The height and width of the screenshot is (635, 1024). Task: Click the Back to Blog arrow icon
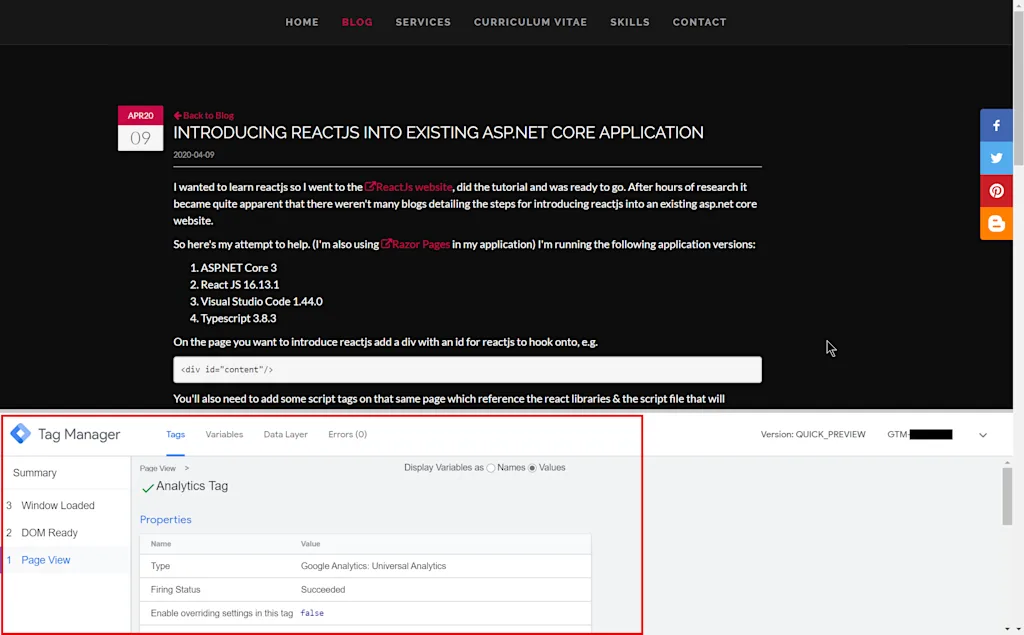coord(178,116)
